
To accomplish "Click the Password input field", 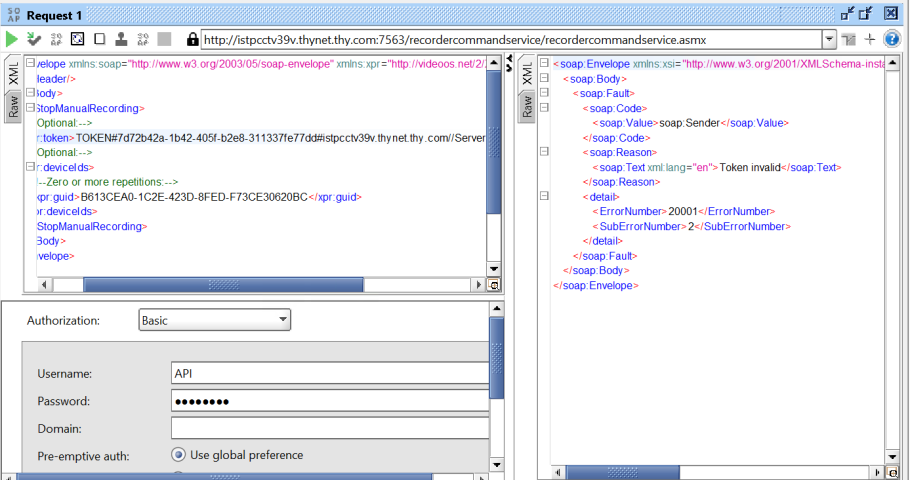I will pos(330,401).
